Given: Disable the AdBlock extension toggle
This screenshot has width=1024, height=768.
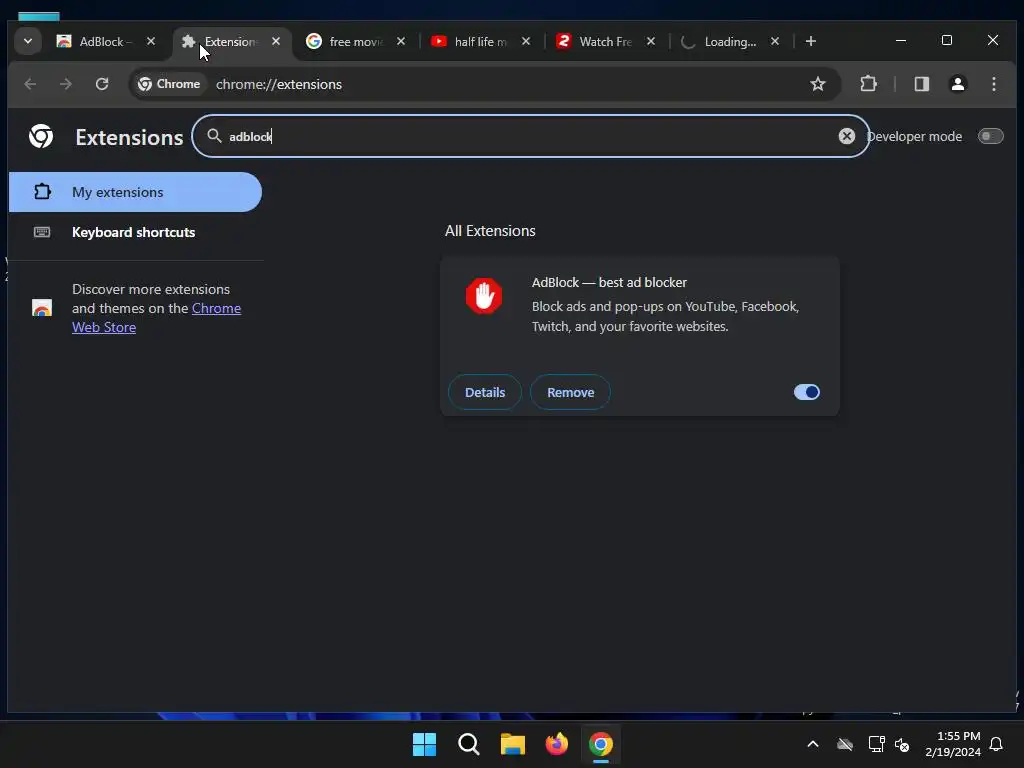Looking at the screenshot, I should click(x=807, y=392).
